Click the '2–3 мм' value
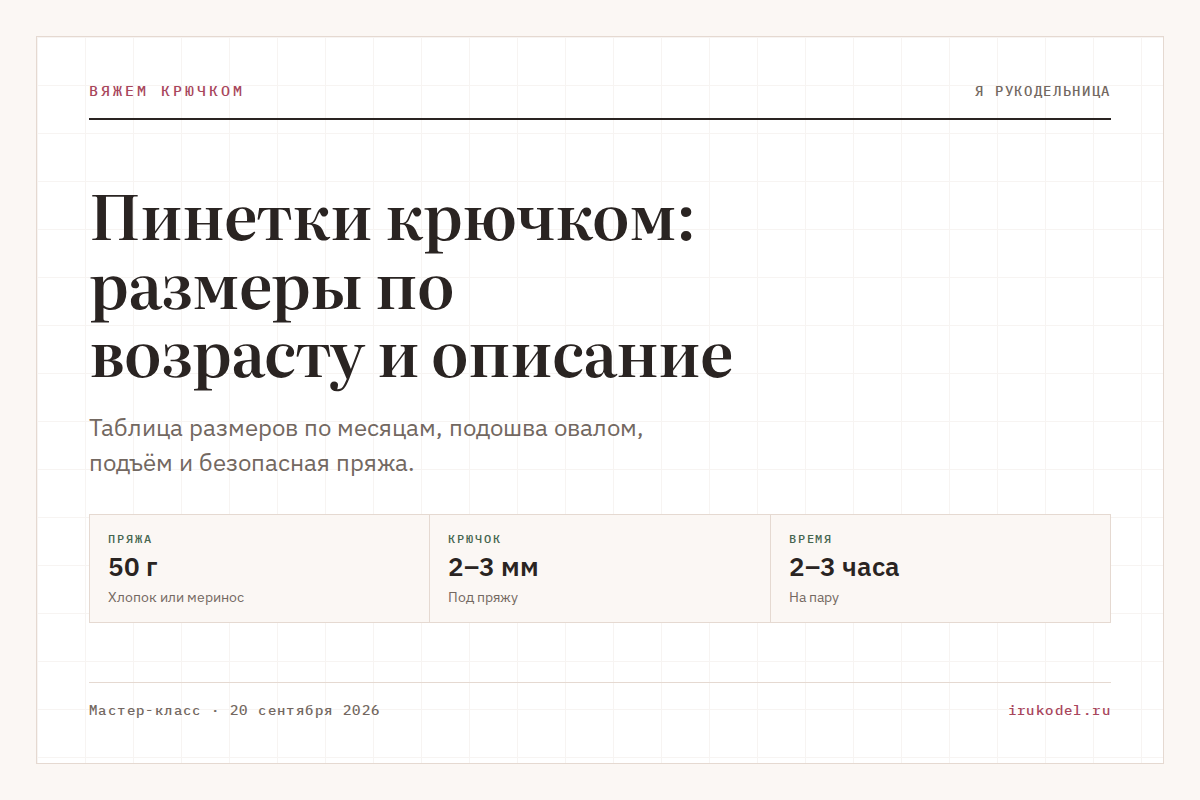 tap(493, 567)
